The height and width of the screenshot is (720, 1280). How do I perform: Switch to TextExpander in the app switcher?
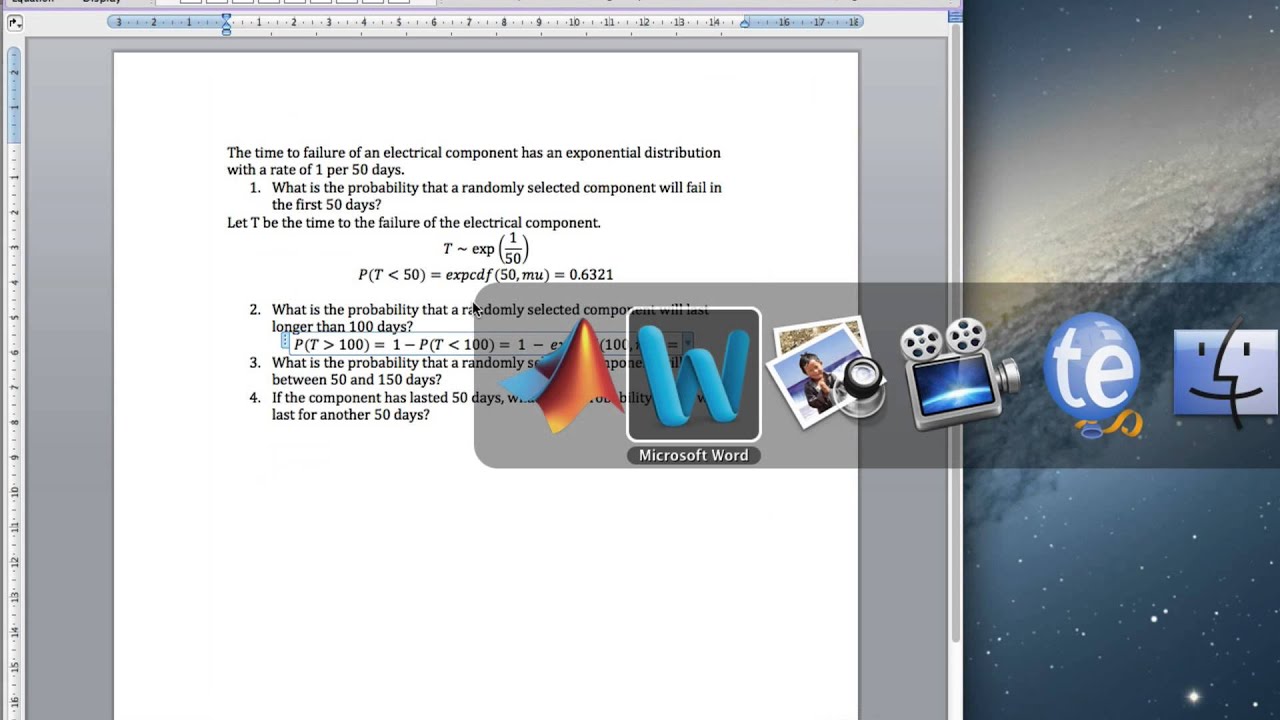point(1092,375)
